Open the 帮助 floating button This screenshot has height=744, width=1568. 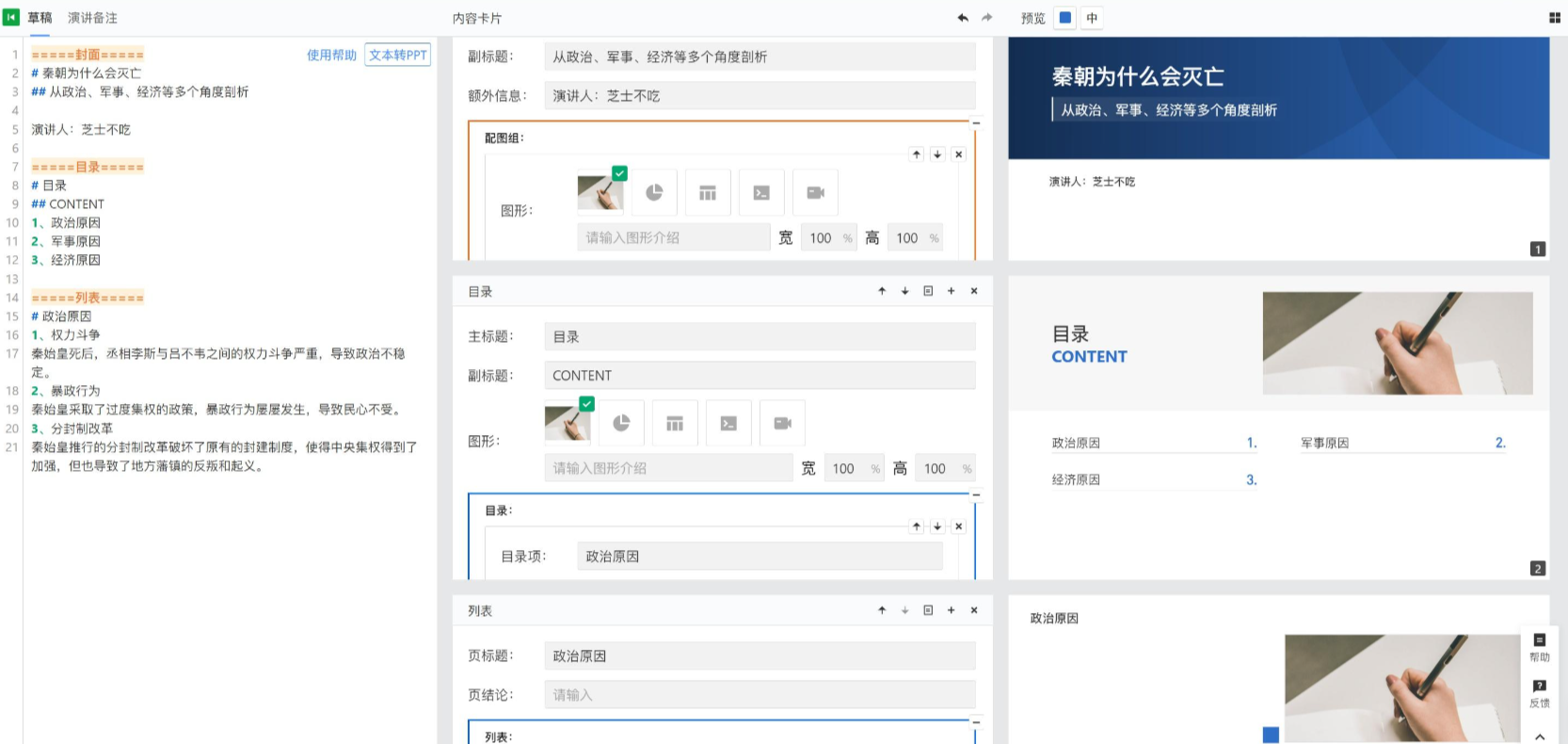tap(1540, 648)
